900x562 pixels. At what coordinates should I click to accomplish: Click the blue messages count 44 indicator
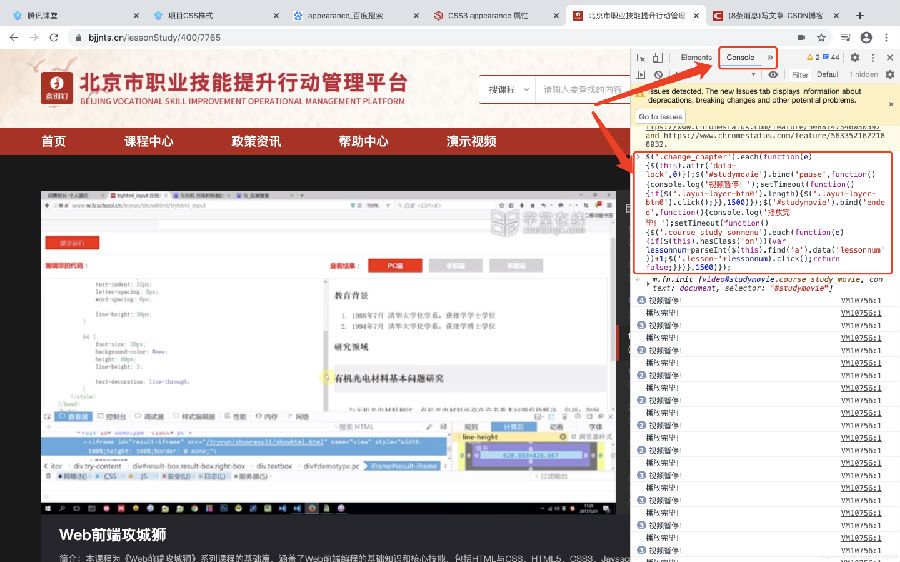click(831, 57)
